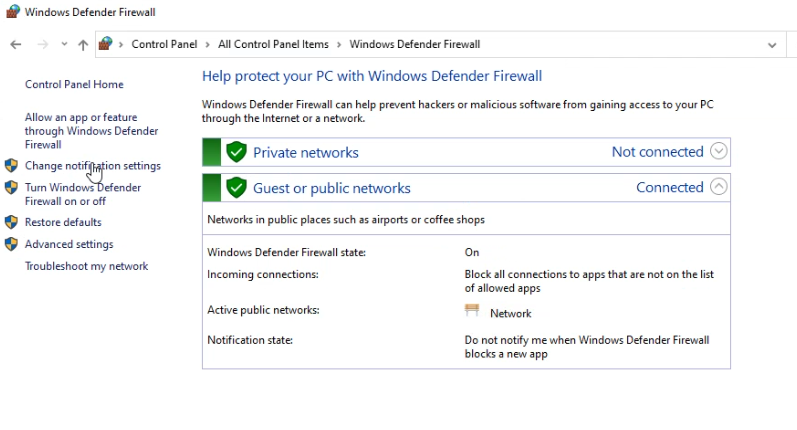Go back using the back arrow
Screen dimensions: 797x430
pyautogui.click(x=16, y=45)
